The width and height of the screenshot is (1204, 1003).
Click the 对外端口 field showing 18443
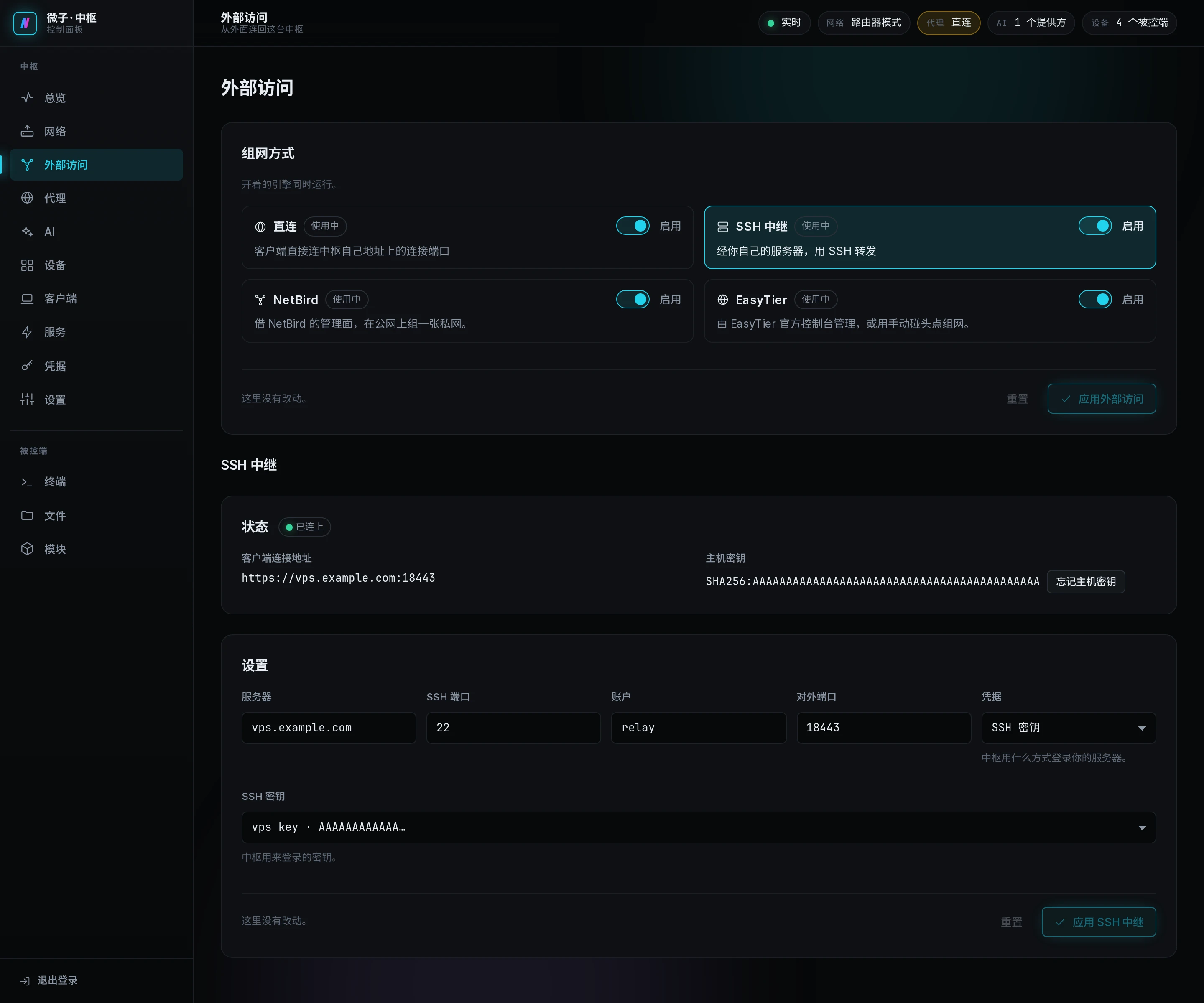883,728
